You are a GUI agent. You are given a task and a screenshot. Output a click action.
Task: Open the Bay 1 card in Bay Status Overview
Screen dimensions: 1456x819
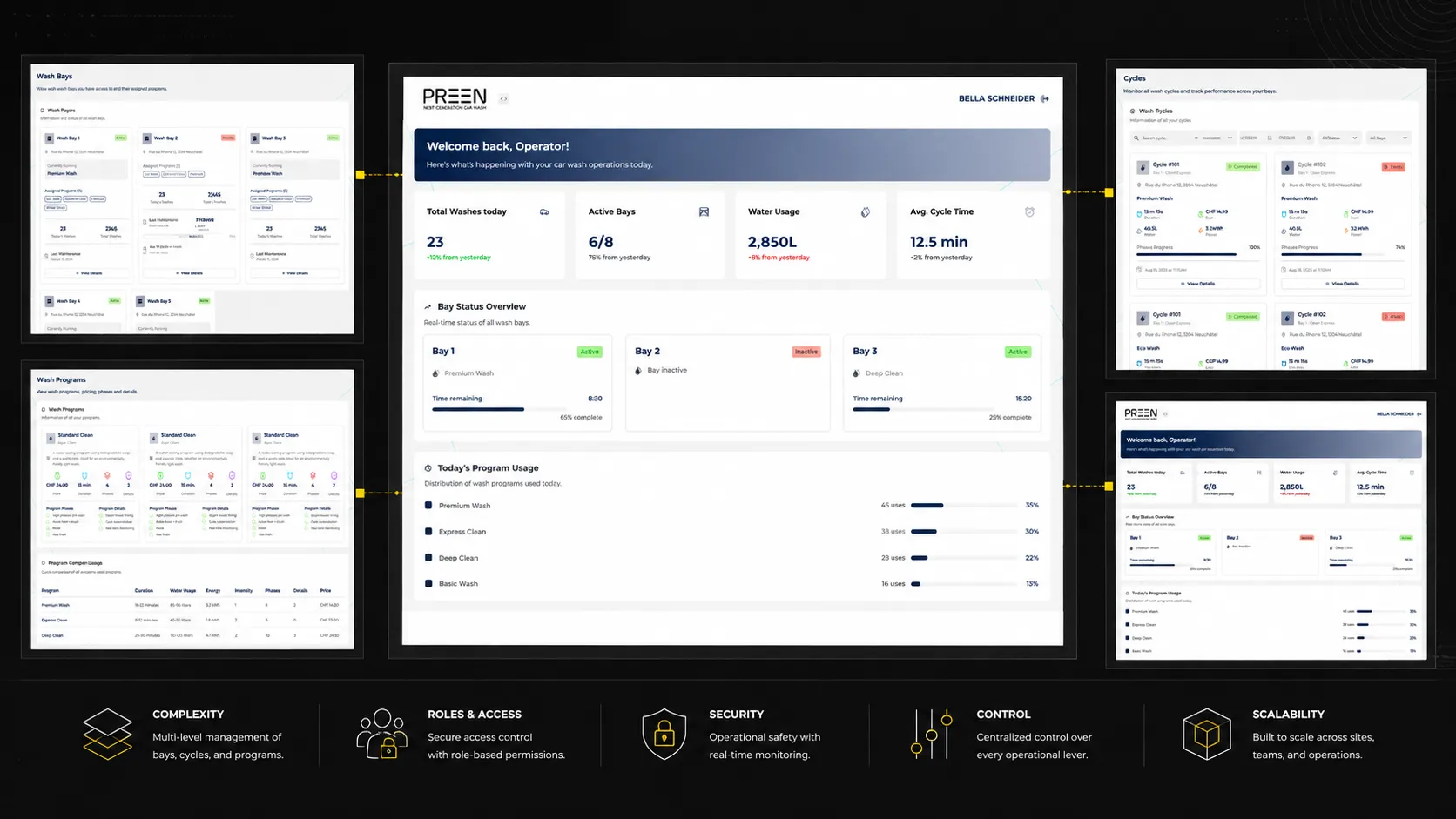(517, 383)
